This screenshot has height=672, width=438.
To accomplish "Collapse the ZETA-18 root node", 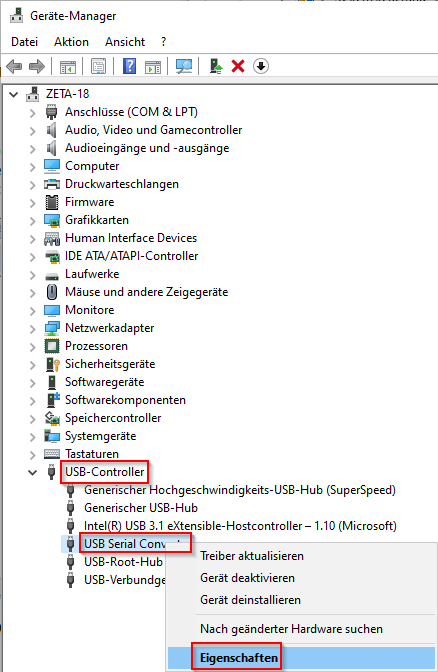I will pos(14,94).
